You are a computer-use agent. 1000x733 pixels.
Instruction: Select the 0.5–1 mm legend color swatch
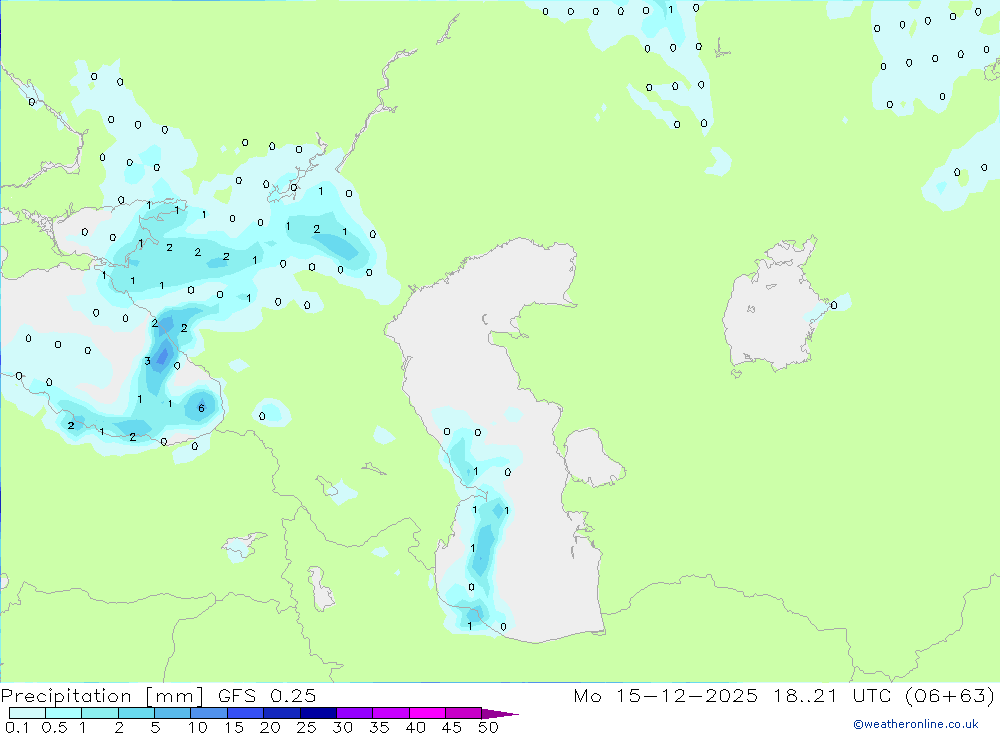(64, 713)
